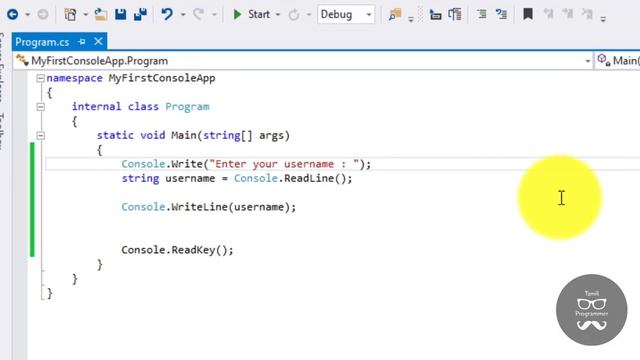The image size is (640, 360).
Task: Toggle a bookmark with the Bookmark icon
Action: 528,14
